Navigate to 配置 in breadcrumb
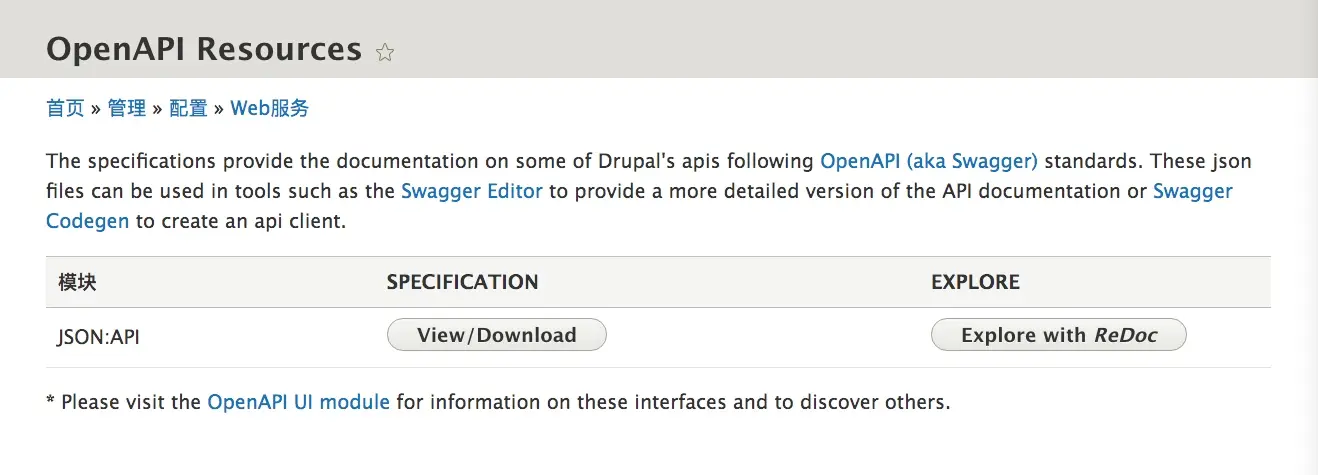Viewport: 1318px width, 475px height. pos(188,108)
